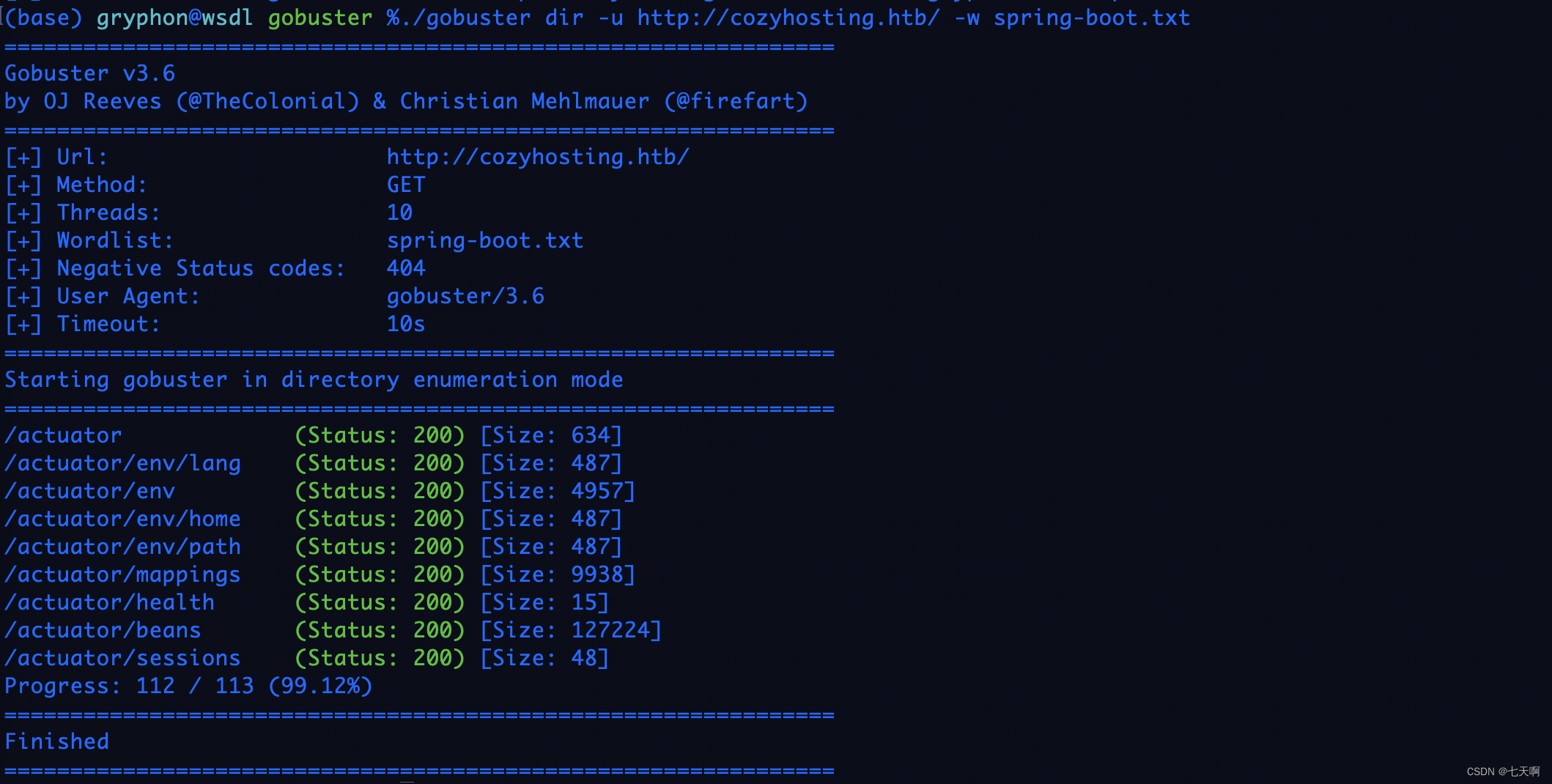Click the Status 200 for /actuator/beans
1552x784 pixels.
380,630
